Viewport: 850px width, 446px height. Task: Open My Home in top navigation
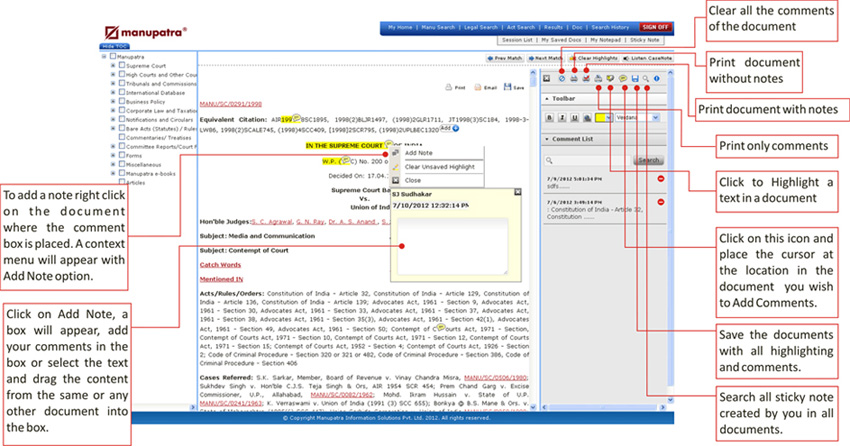pyautogui.click(x=400, y=27)
